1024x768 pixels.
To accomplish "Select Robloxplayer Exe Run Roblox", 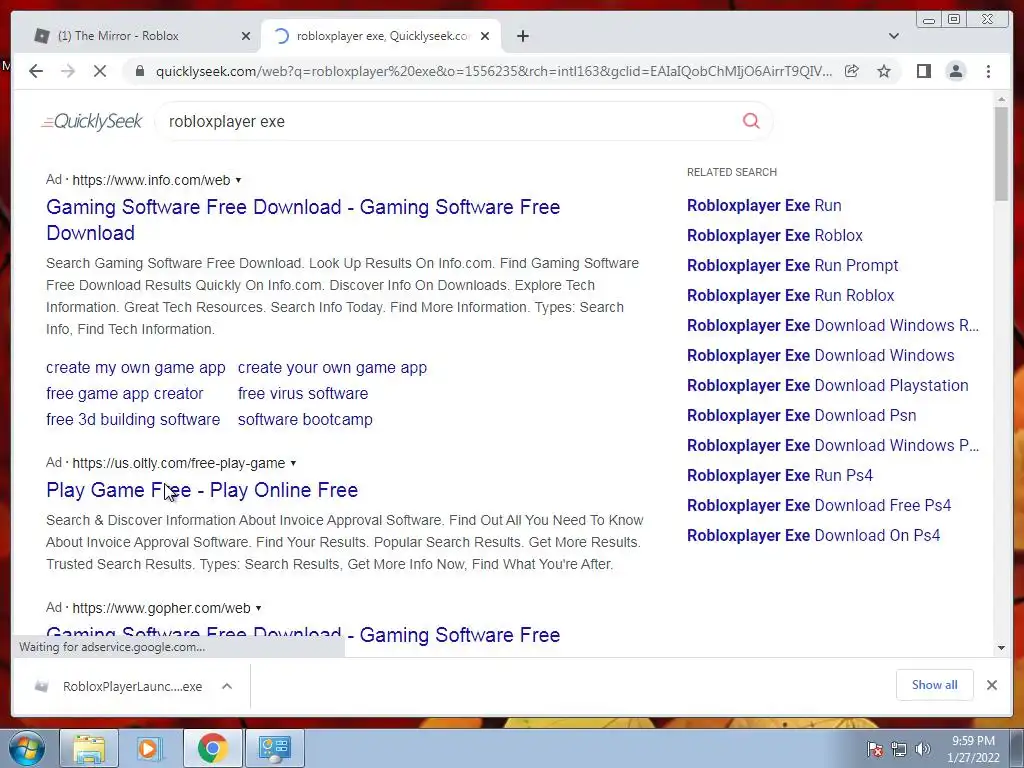I will (791, 296).
